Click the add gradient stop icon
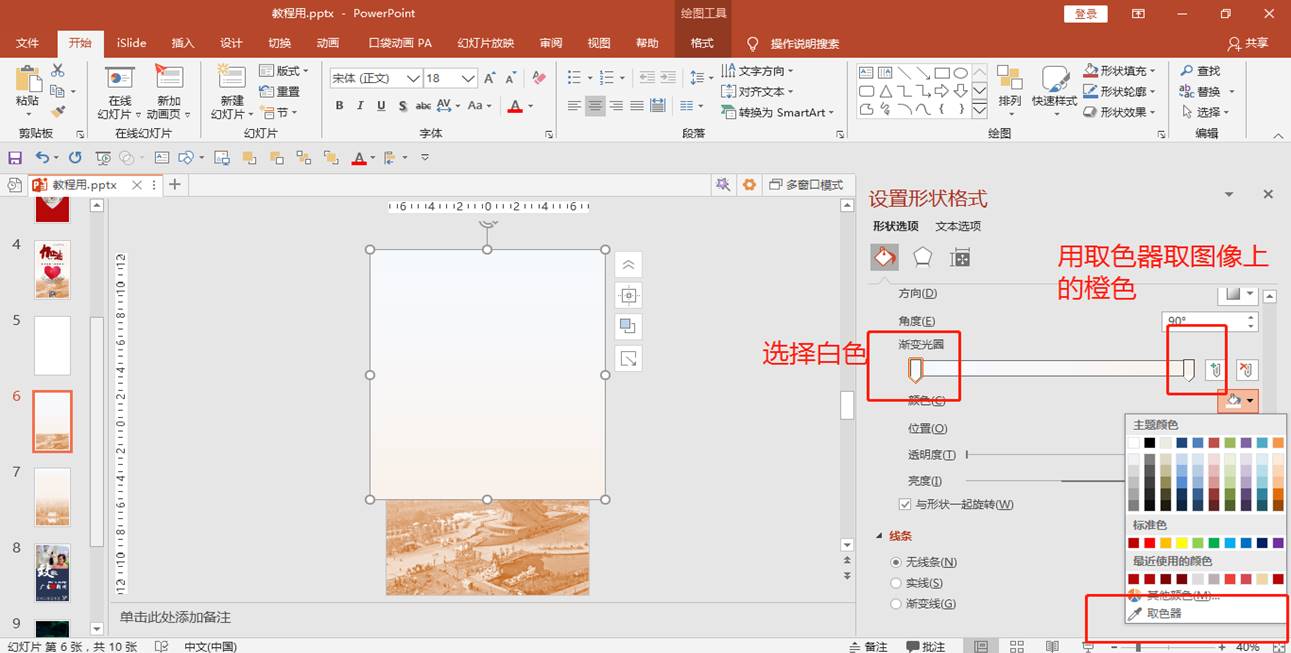Image resolution: width=1291 pixels, height=653 pixels. 1215,370
